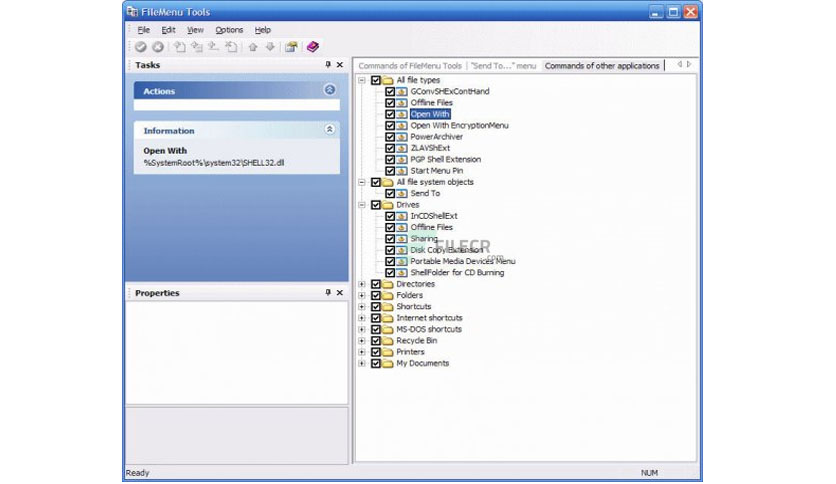Click the ZLAVShExt shell extension icon

click(402, 148)
